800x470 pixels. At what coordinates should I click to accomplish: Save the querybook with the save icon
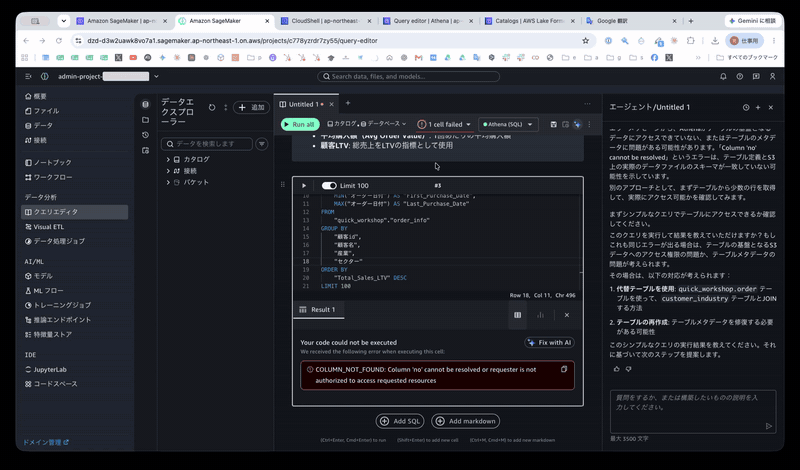(x=554, y=125)
